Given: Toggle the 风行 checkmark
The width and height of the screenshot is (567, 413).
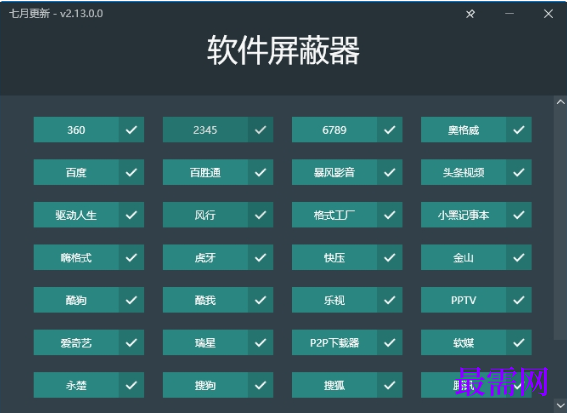Looking at the screenshot, I should coord(260,215).
